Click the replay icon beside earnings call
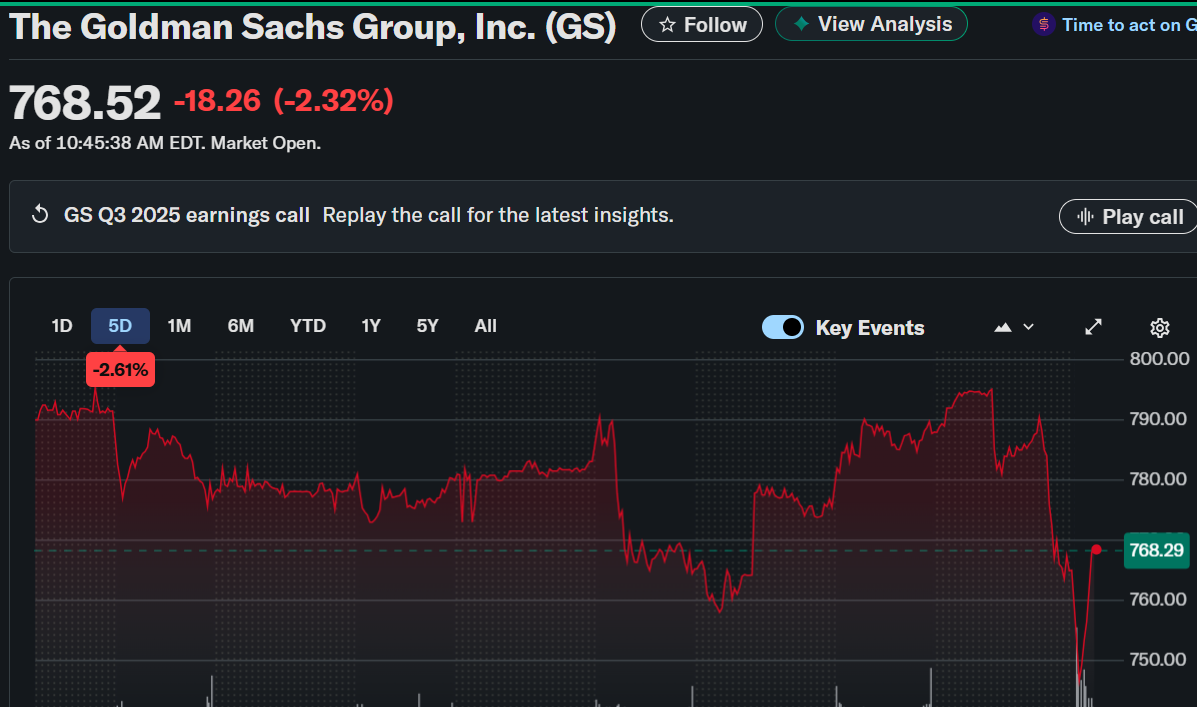1197x707 pixels. tap(41, 215)
